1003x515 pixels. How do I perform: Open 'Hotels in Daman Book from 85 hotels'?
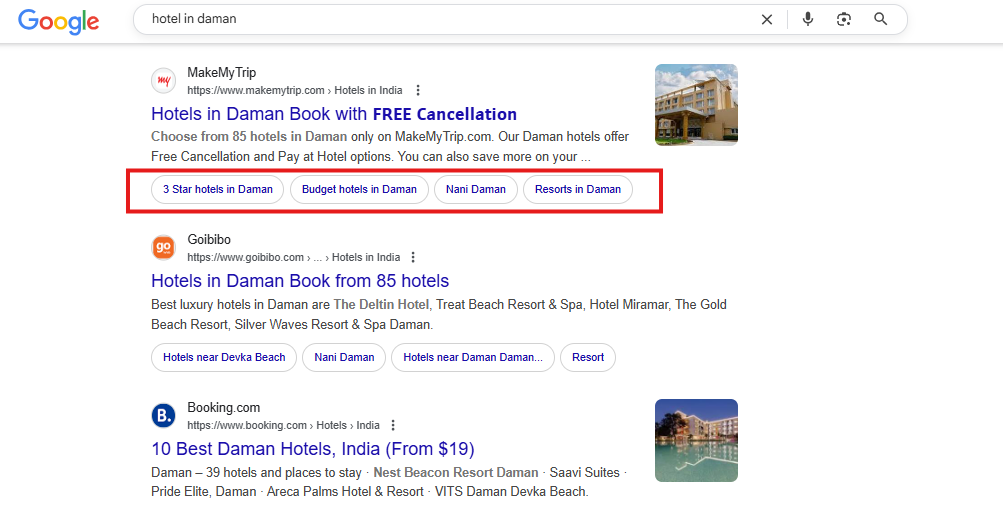(x=300, y=281)
